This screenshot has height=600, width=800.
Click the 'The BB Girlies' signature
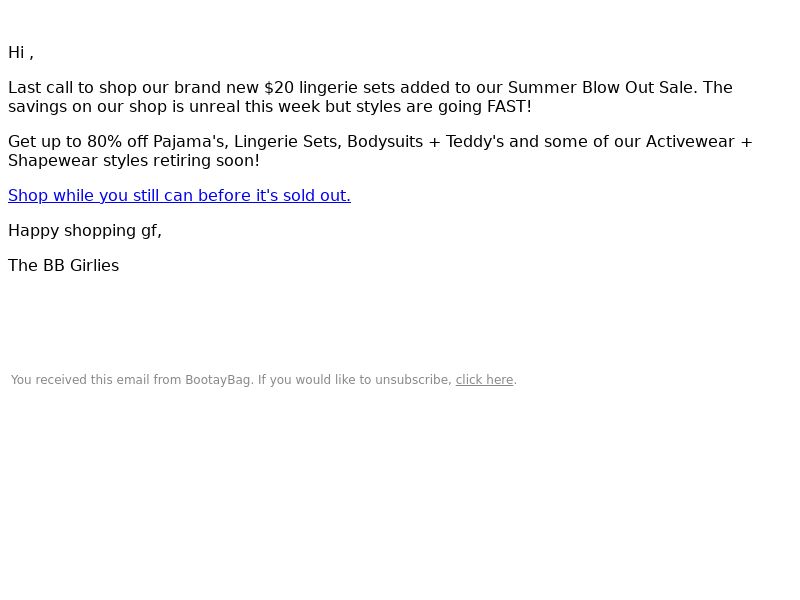(x=63, y=265)
